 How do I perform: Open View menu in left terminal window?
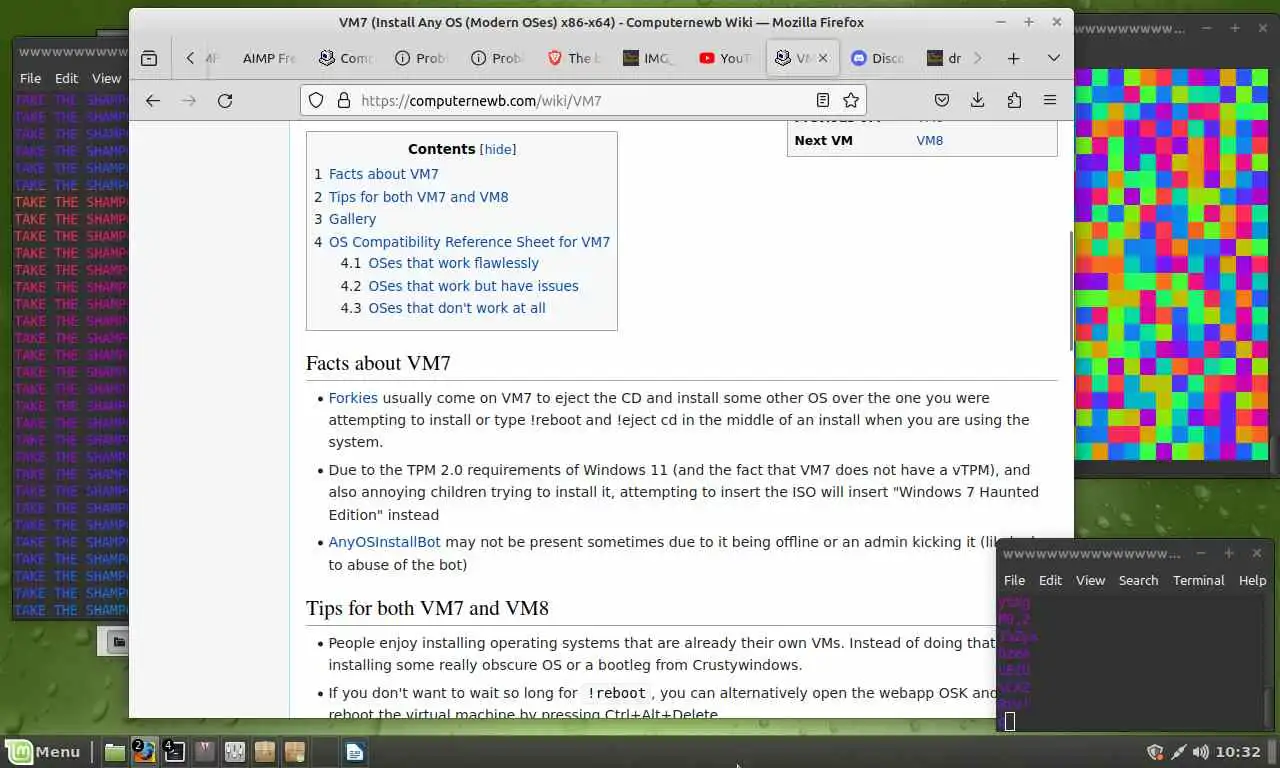106,78
